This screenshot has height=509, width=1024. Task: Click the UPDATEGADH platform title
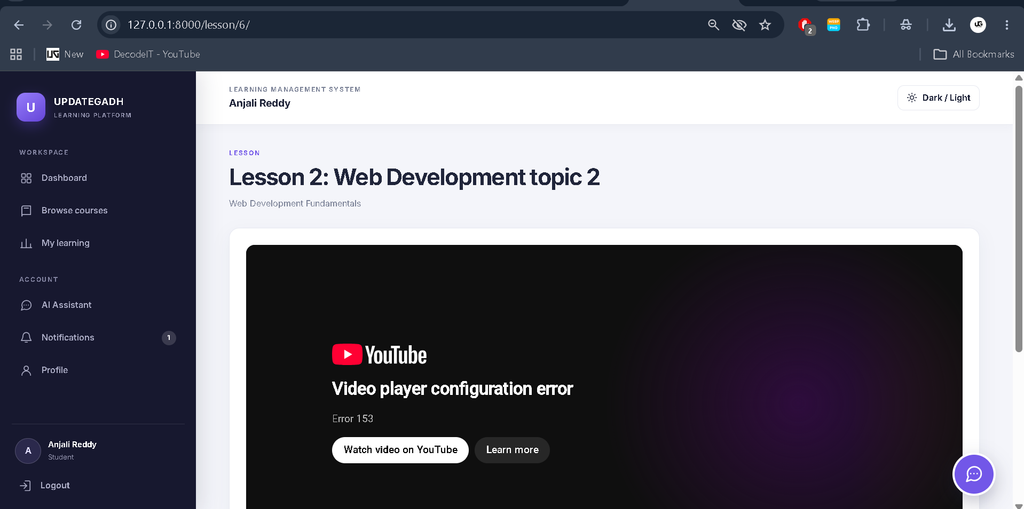coord(88,101)
